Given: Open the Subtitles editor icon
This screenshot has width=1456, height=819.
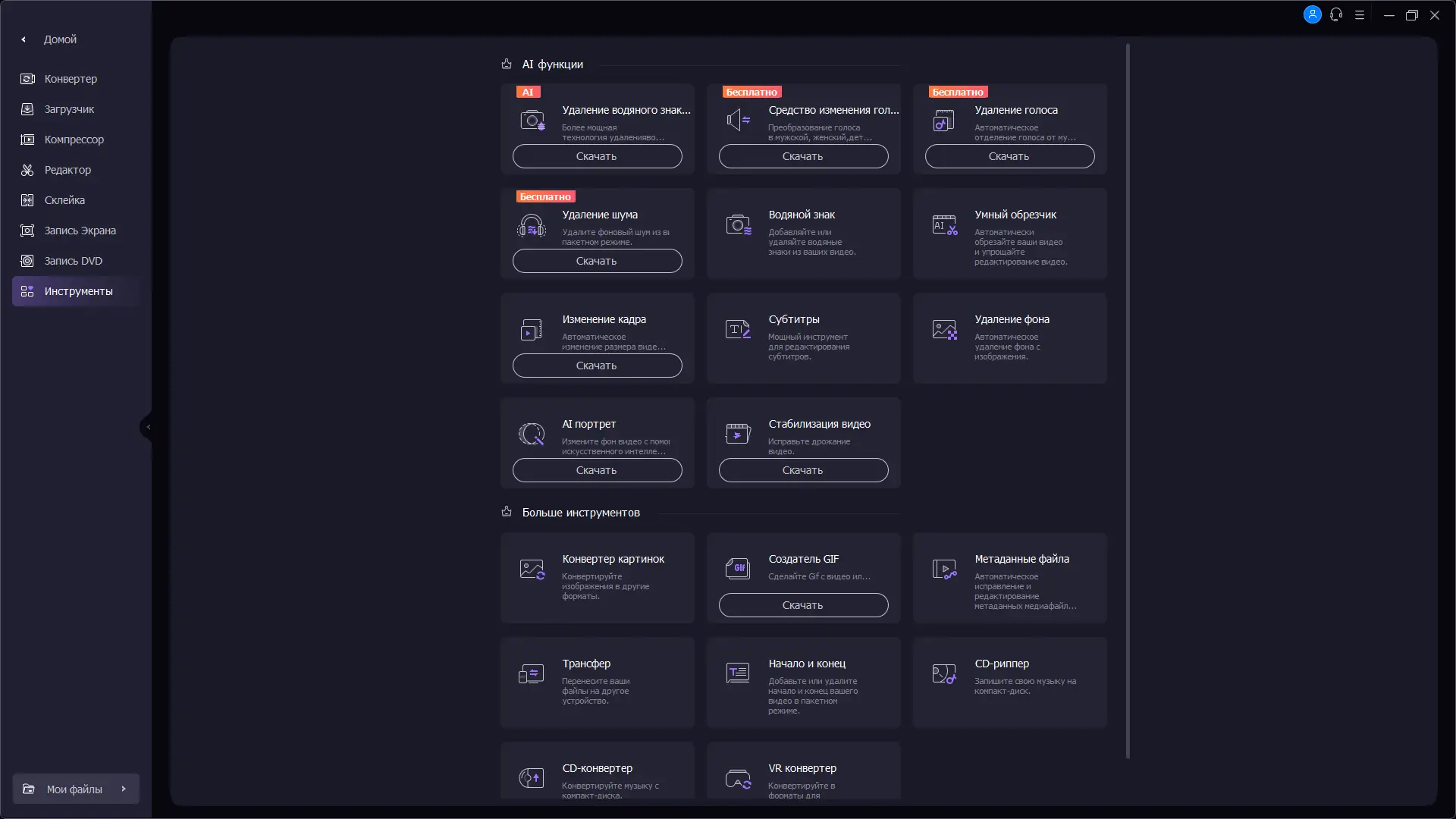Looking at the screenshot, I should 738,330.
